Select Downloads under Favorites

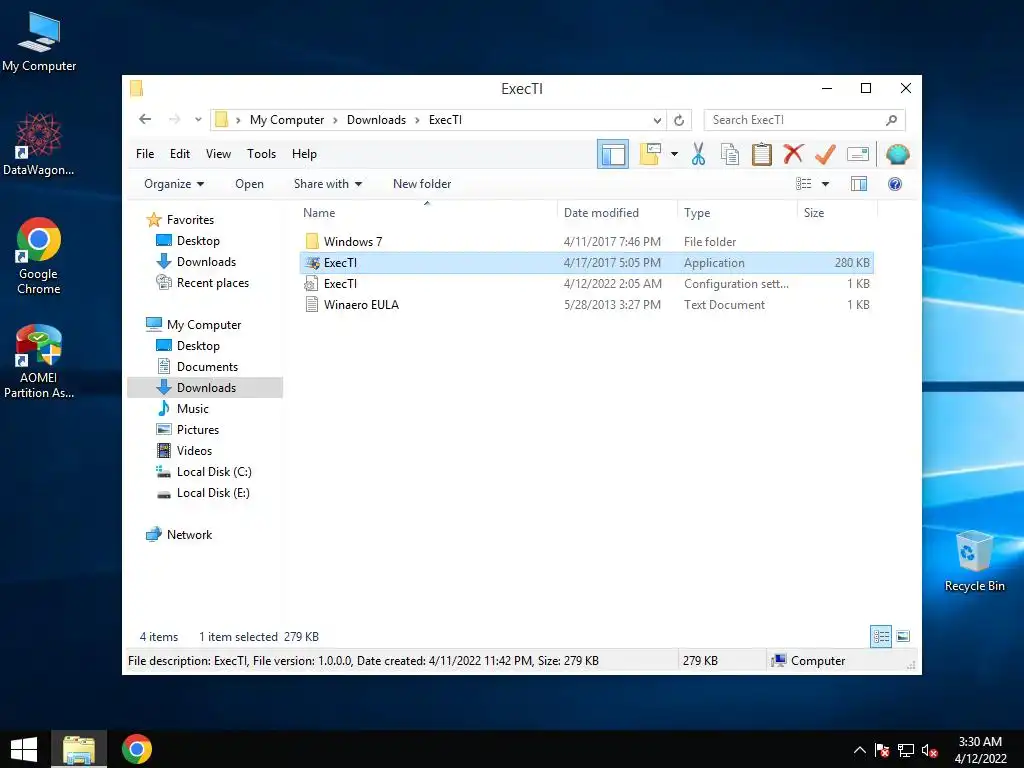pos(206,262)
